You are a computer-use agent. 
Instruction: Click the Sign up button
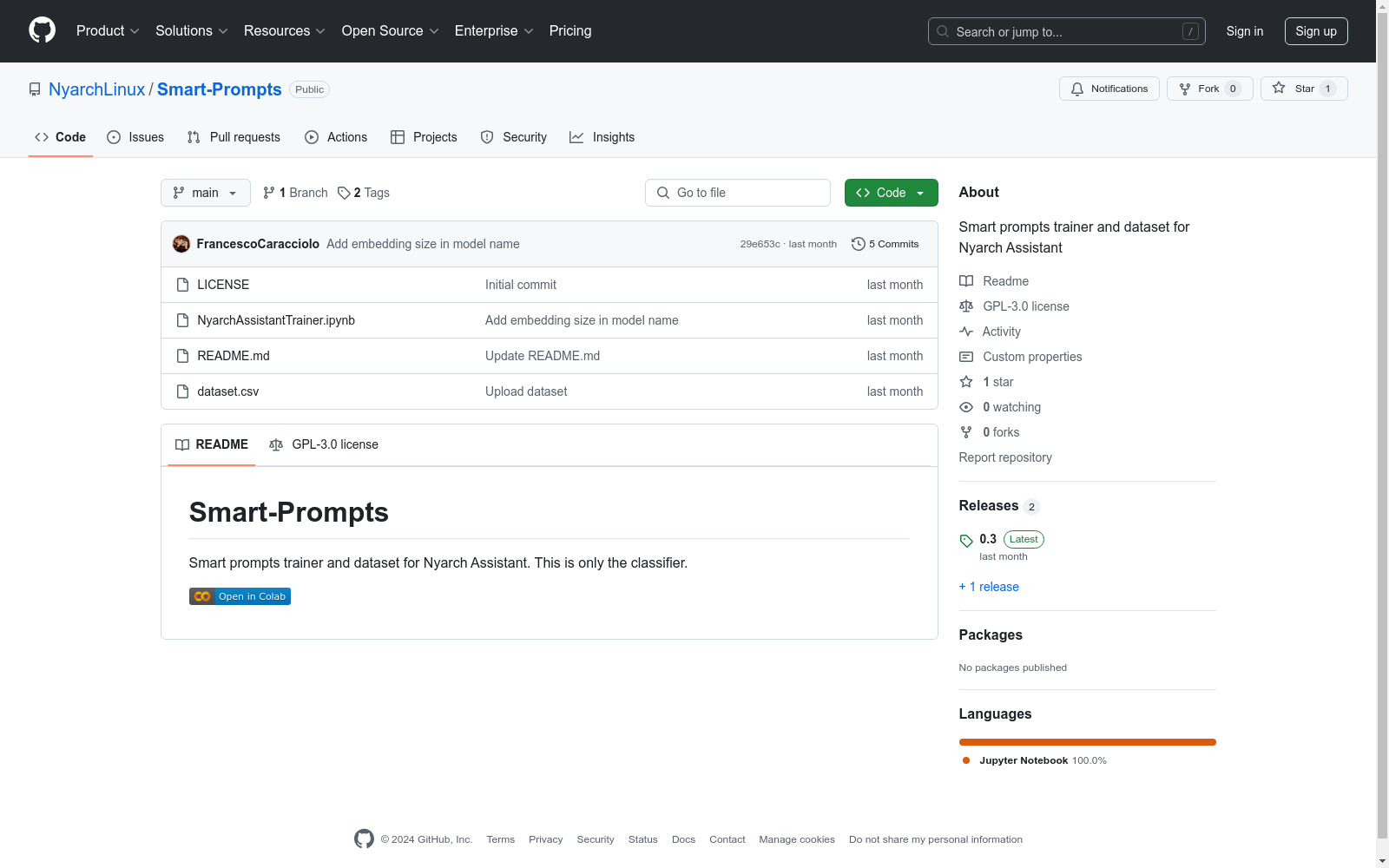pyautogui.click(x=1316, y=31)
